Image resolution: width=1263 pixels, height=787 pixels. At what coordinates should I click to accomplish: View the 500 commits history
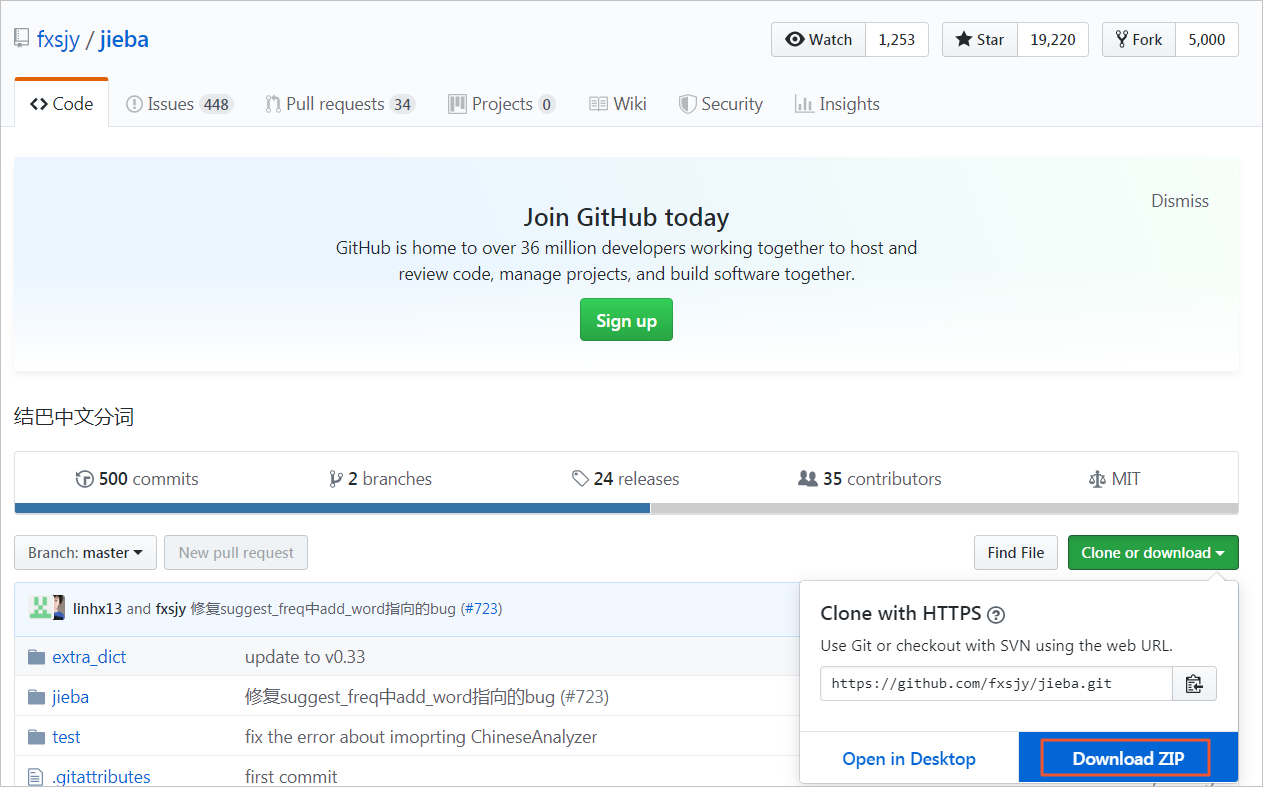click(137, 479)
